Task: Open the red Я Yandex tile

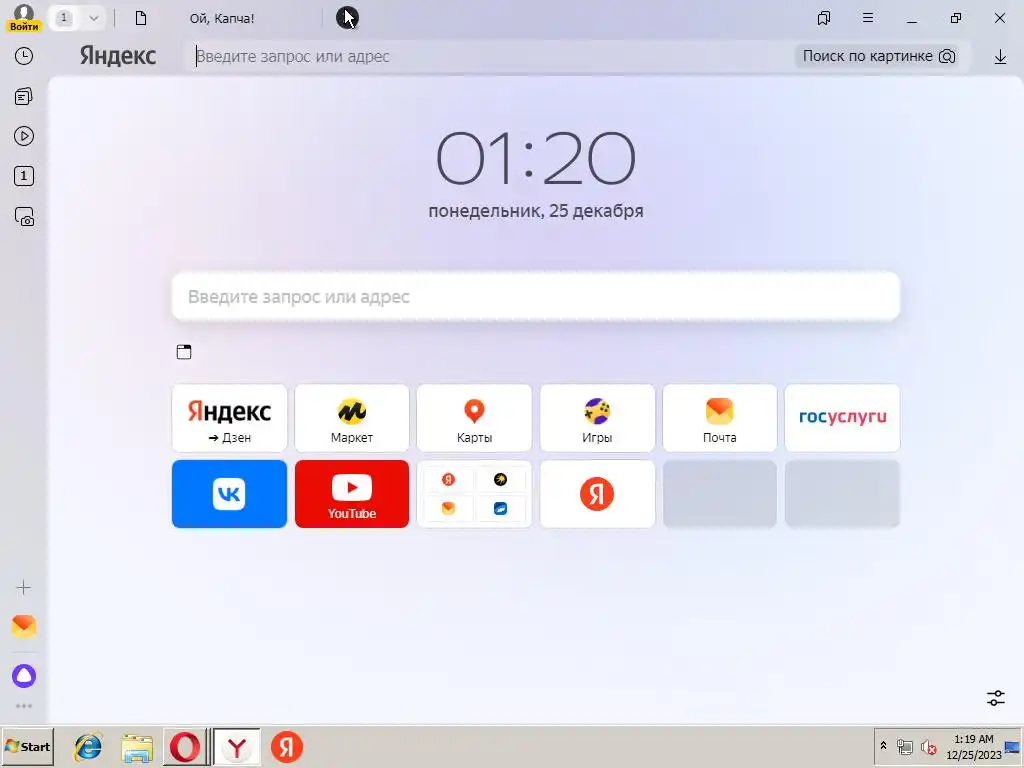Action: [597, 494]
